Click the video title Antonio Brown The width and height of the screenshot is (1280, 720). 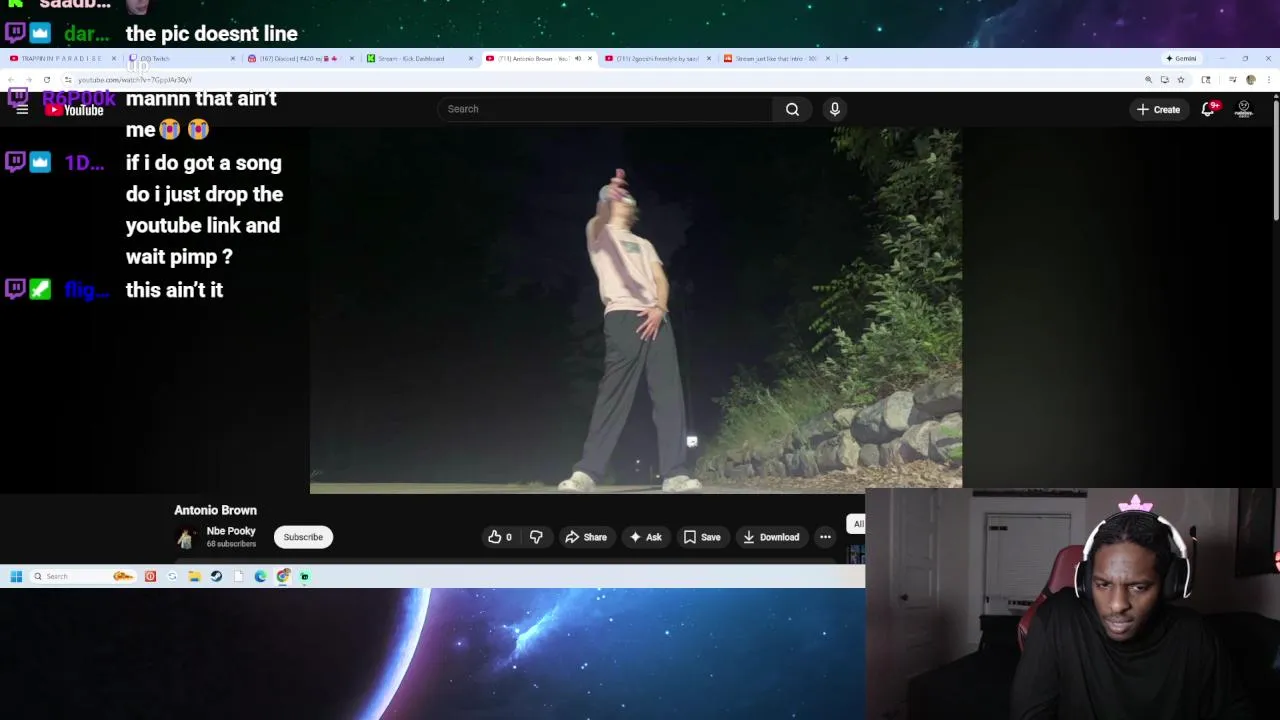point(215,510)
